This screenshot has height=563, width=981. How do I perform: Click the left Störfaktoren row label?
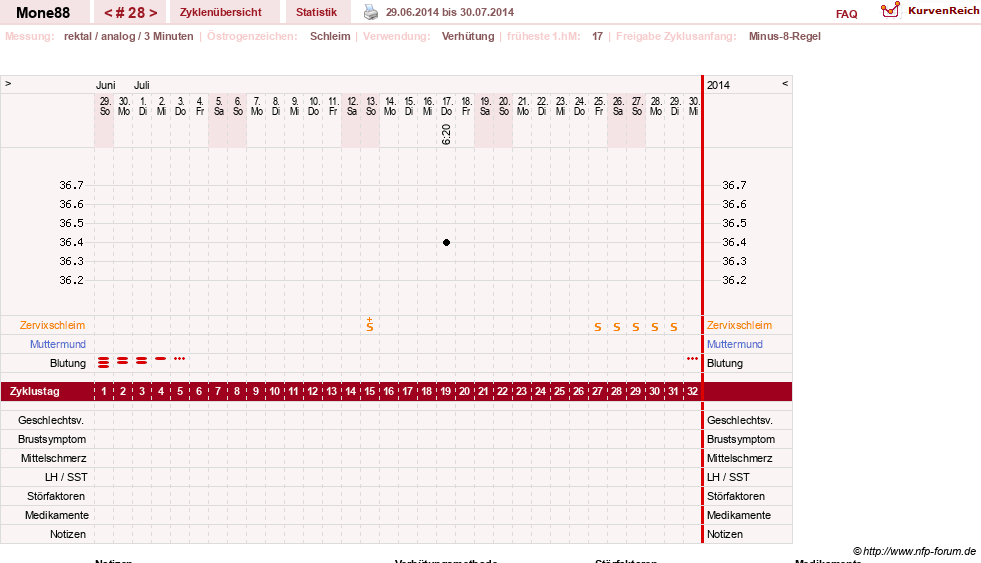click(56, 496)
